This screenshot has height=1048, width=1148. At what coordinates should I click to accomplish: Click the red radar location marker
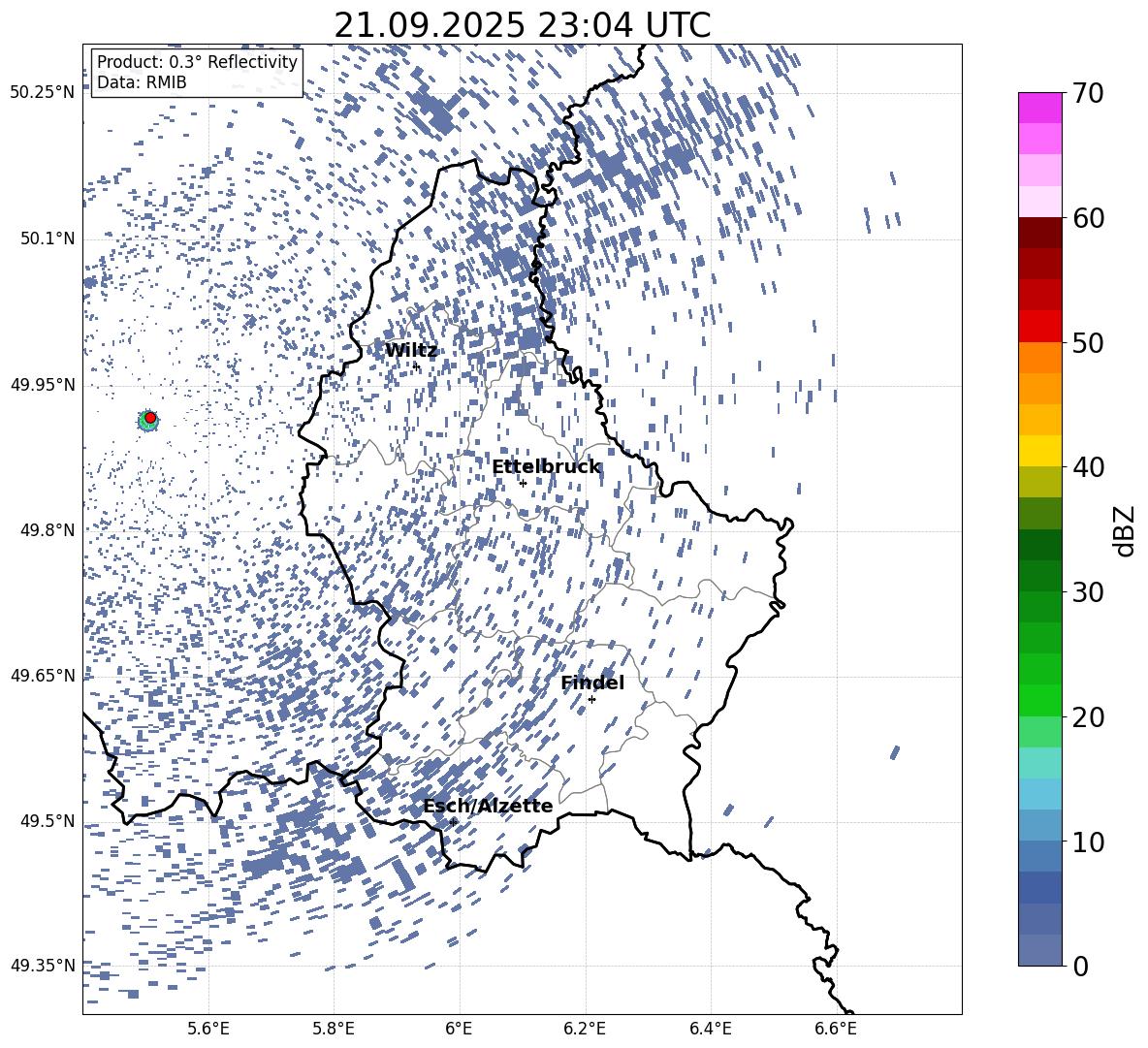click(x=150, y=418)
